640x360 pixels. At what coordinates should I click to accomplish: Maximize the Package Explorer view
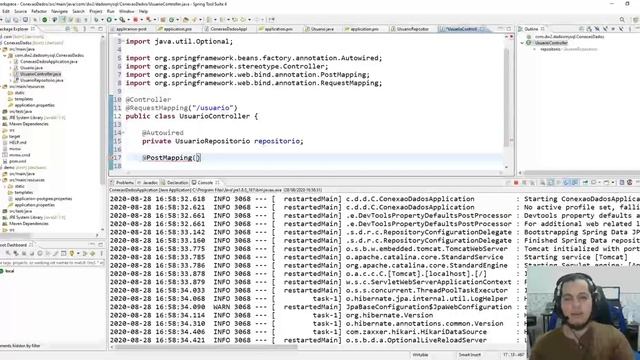click(100, 29)
